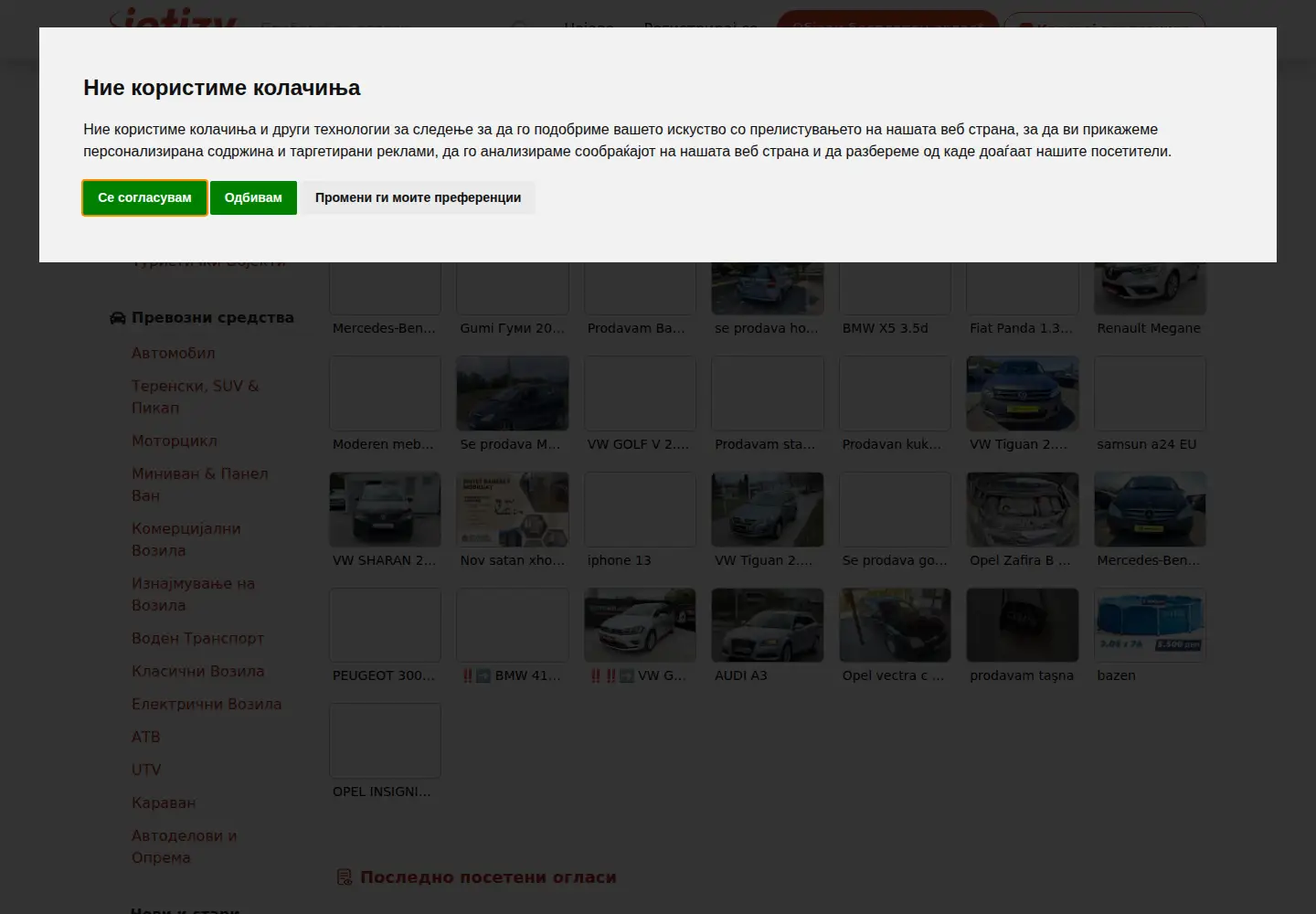Open the Автомобил category link
Image resolution: width=1316 pixels, height=914 pixels.
(x=174, y=353)
